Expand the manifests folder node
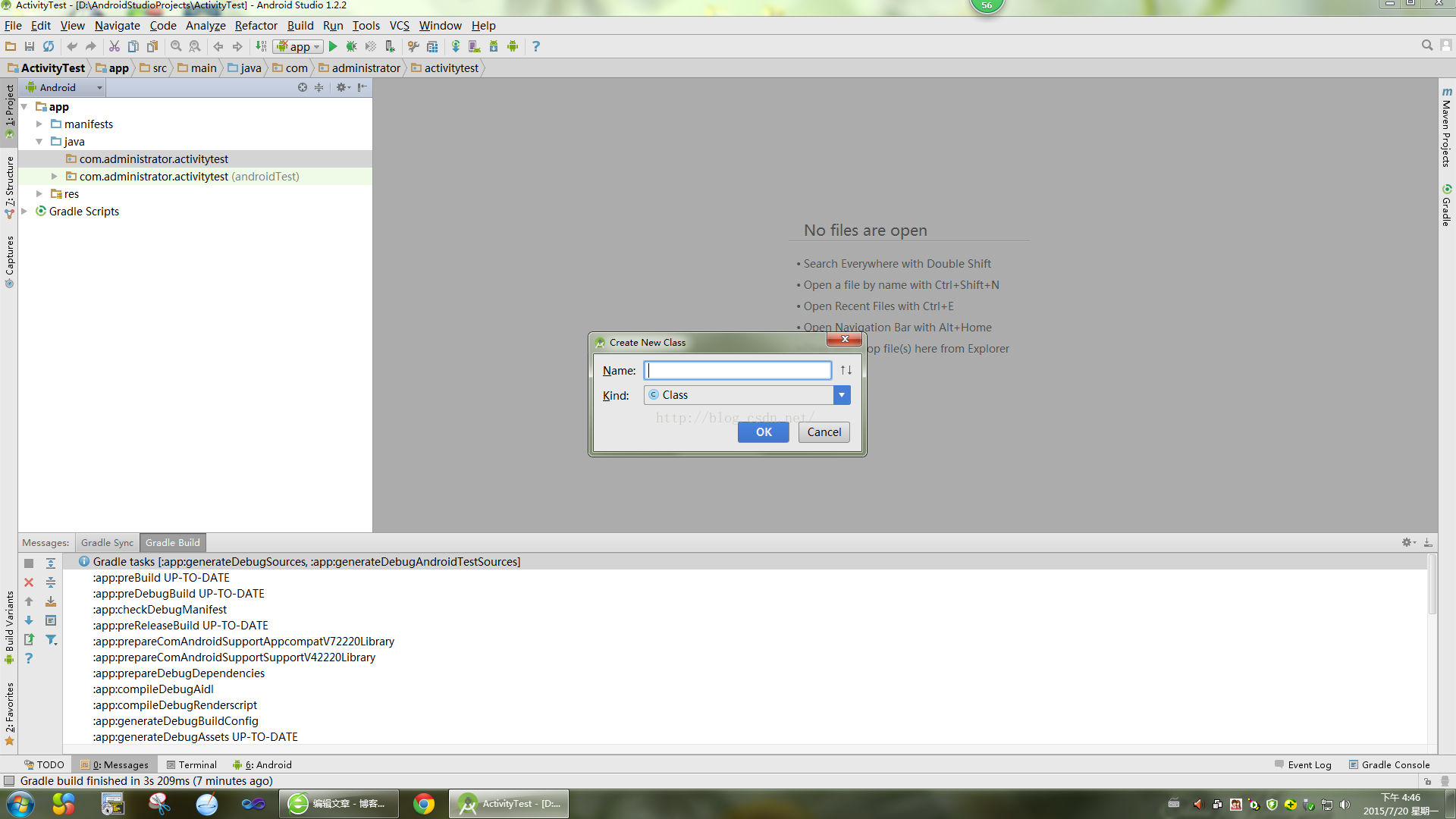Screen dimensions: 1456x819 pyautogui.click(x=39, y=124)
